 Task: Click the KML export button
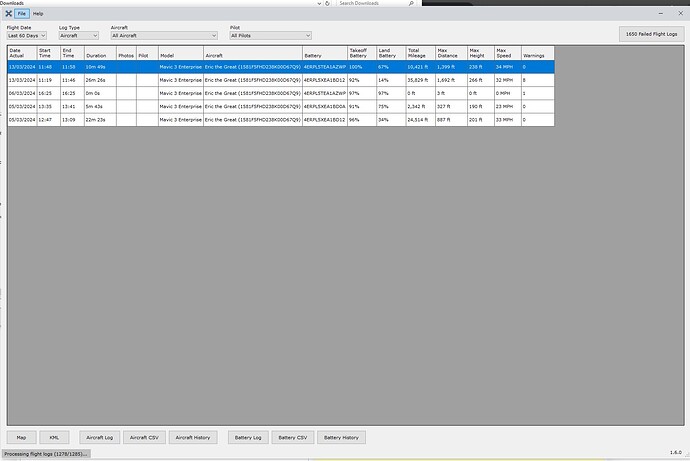[55, 437]
